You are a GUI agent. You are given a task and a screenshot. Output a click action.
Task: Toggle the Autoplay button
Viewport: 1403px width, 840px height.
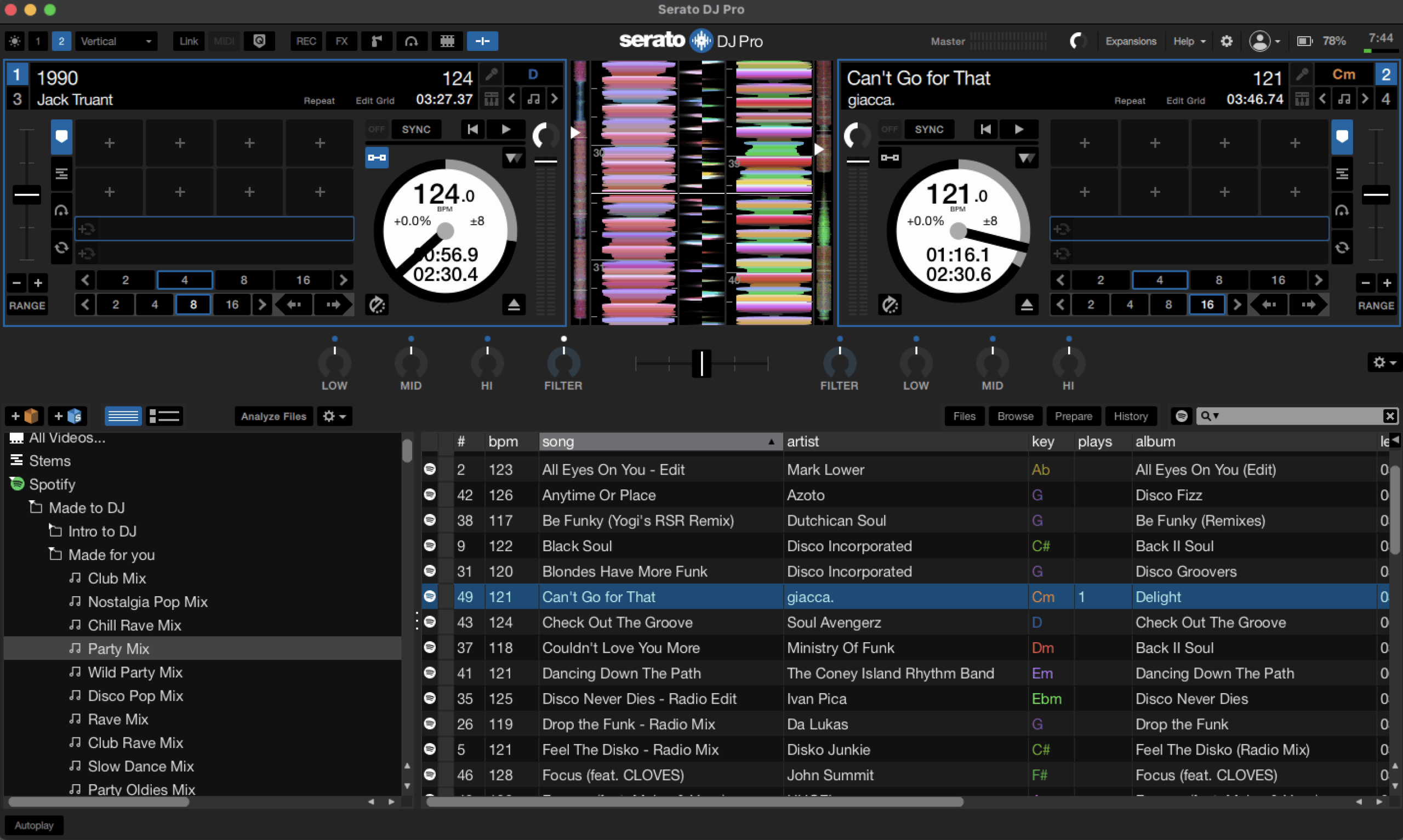click(x=34, y=825)
